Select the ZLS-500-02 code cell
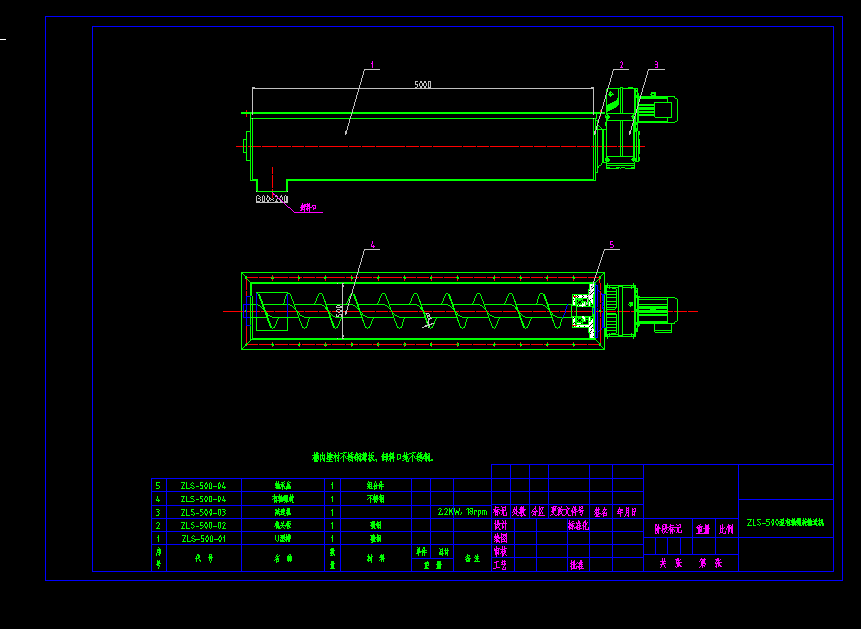Viewport: 861px width, 629px height. click(204, 526)
